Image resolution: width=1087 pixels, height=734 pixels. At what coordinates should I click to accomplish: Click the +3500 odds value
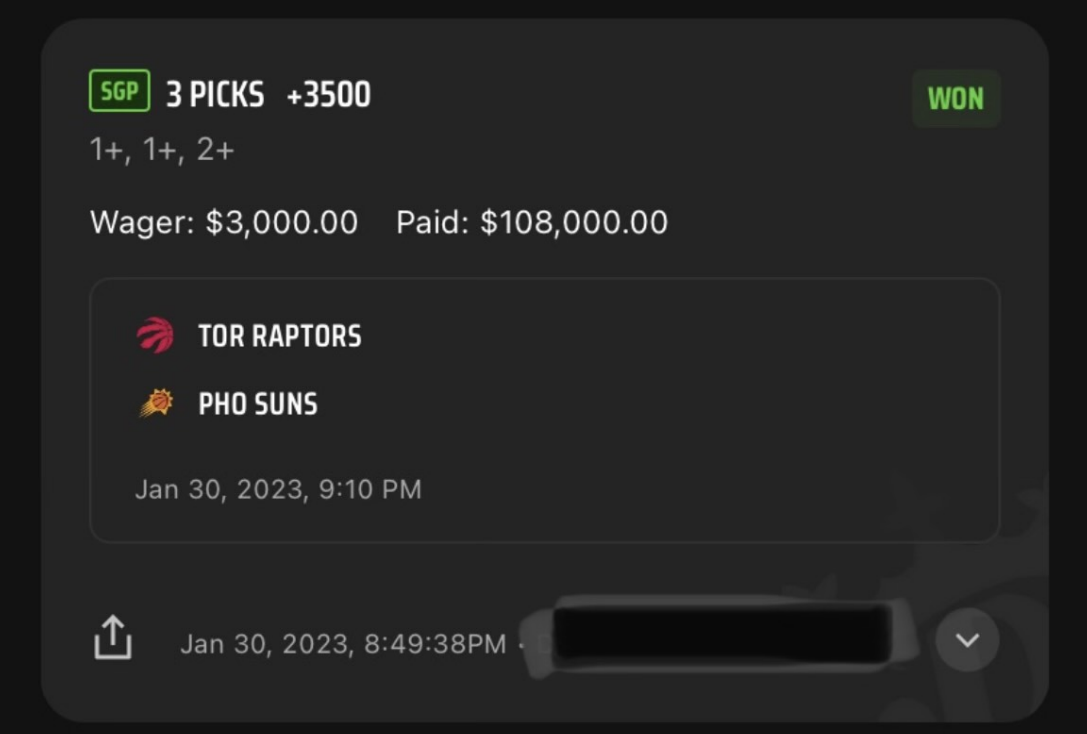(328, 95)
